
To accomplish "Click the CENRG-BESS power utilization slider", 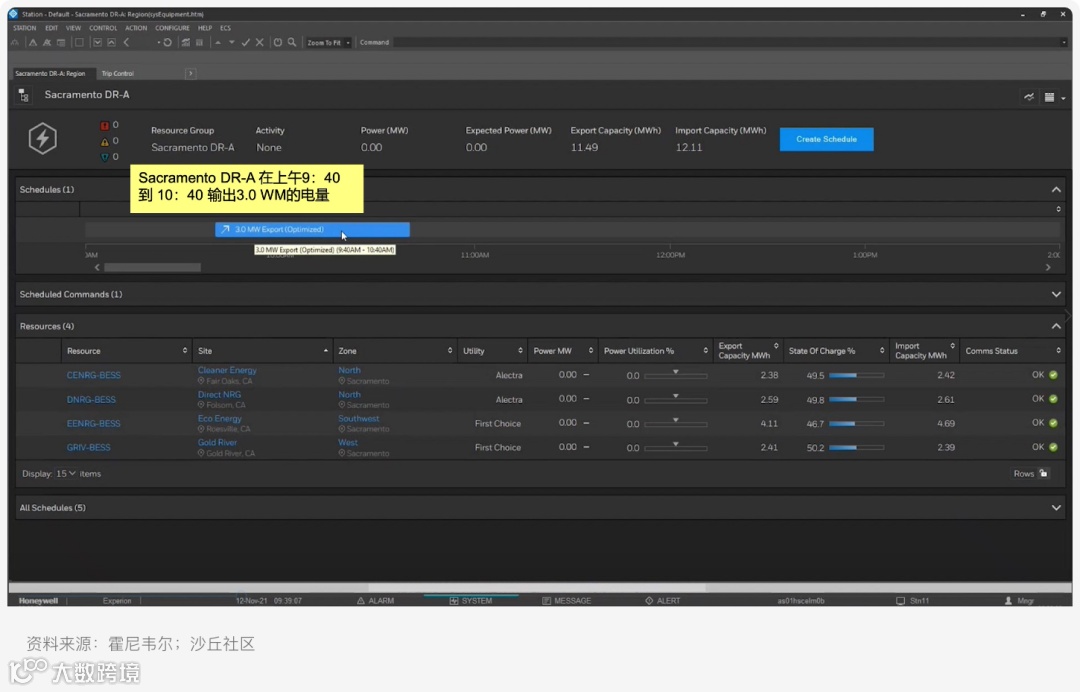I will click(676, 375).
